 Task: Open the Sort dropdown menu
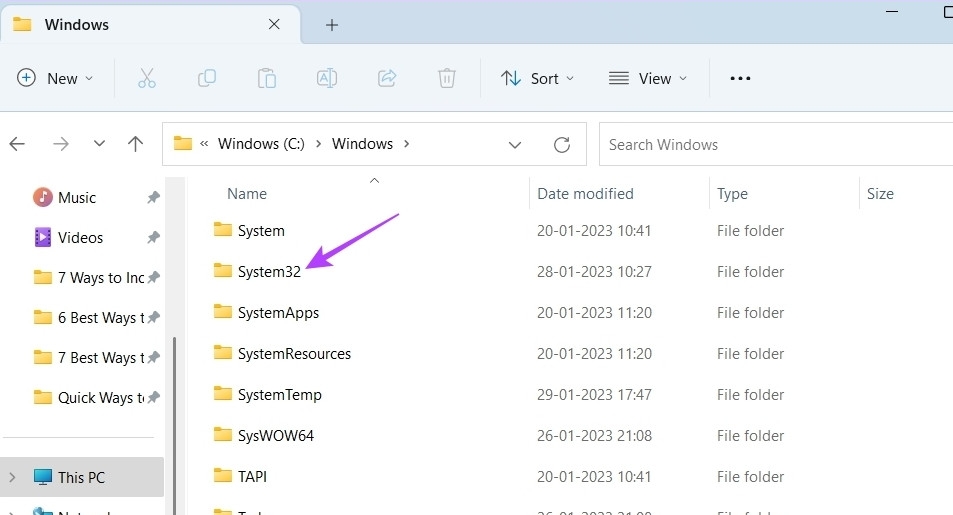point(537,78)
